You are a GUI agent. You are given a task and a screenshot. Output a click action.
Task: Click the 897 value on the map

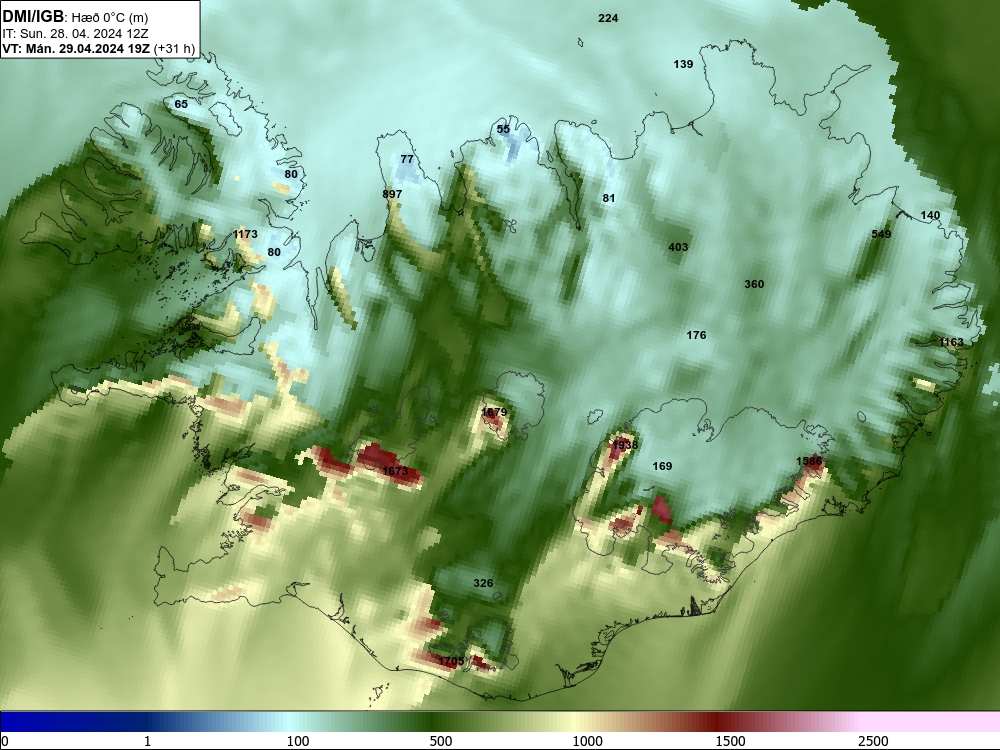click(x=392, y=194)
